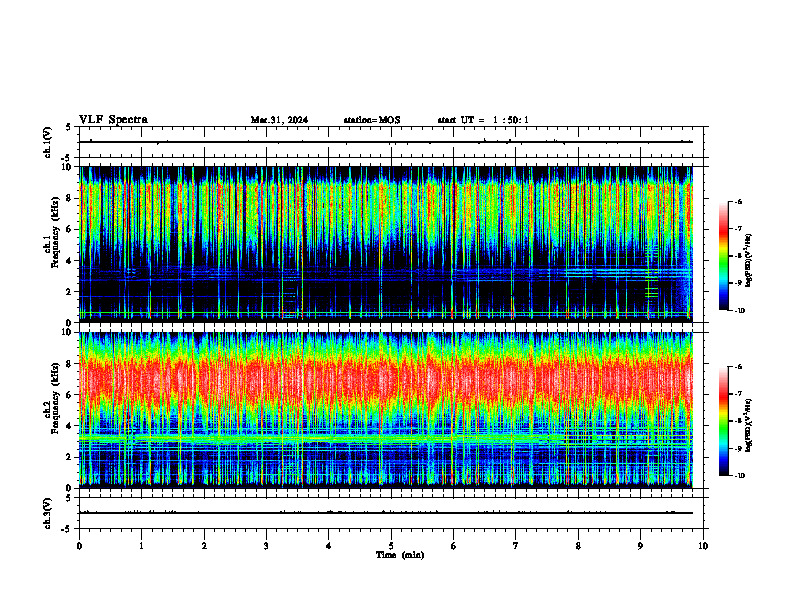Click the ch.2 color bar log(PSD) unit label
This screenshot has width=792, height=612.
(749, 426)
